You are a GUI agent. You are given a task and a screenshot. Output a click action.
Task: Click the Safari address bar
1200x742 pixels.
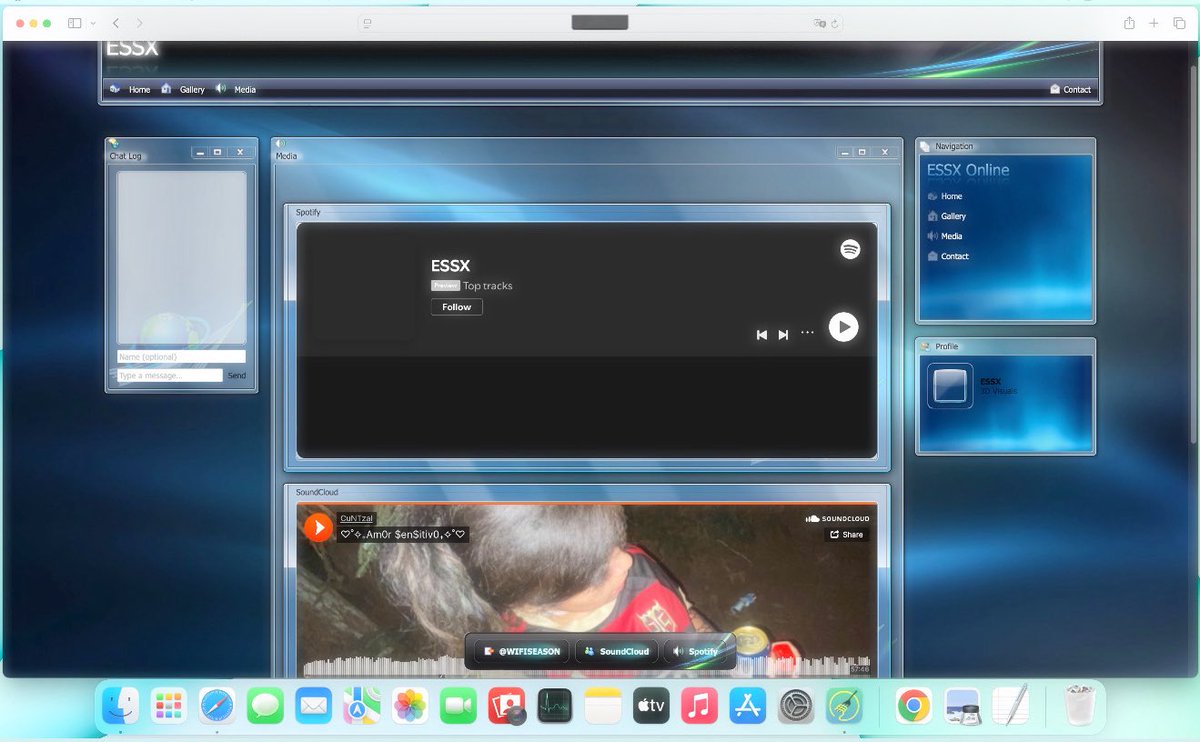coord(600,22)
